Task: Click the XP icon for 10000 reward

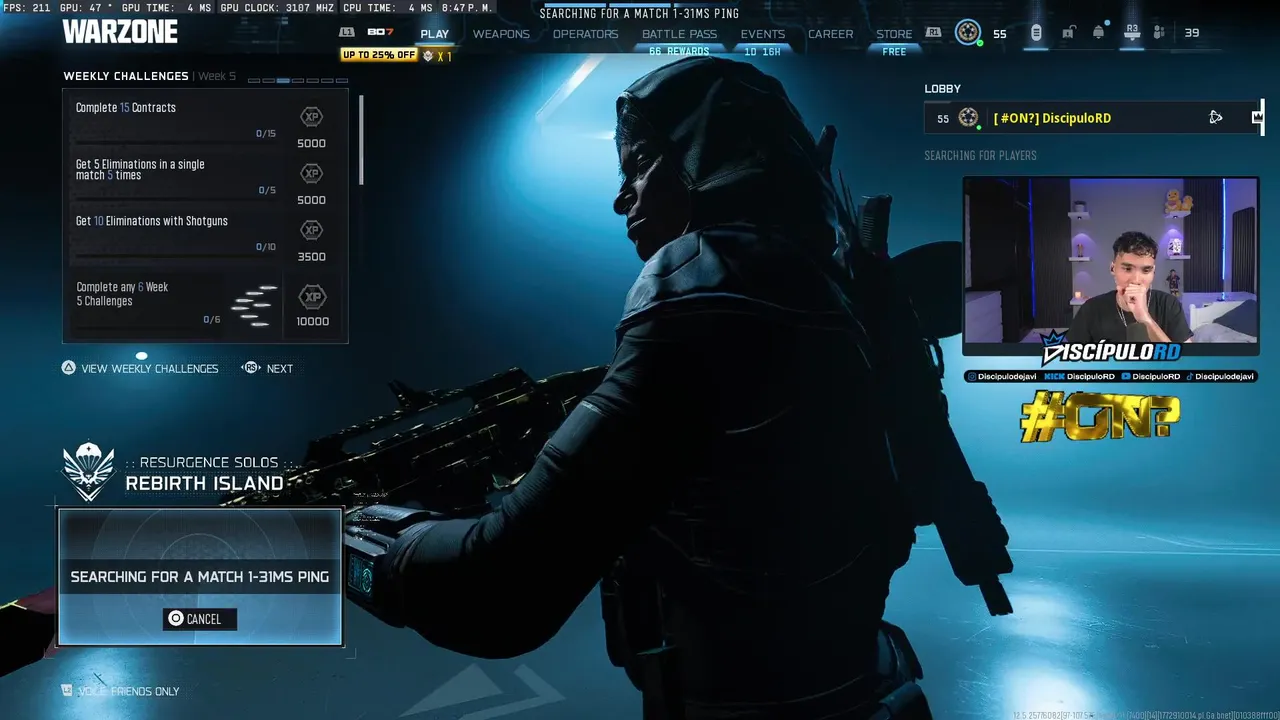Action: point(313,297)
